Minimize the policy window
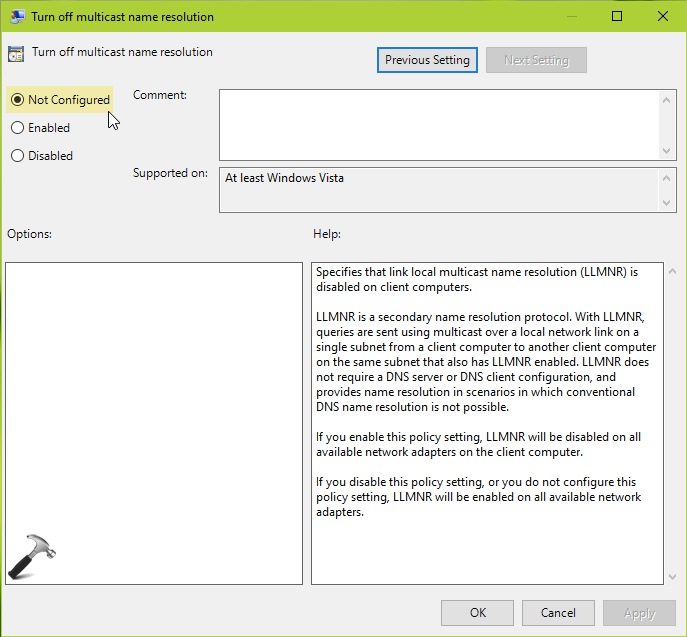 (x=571, y=16)
